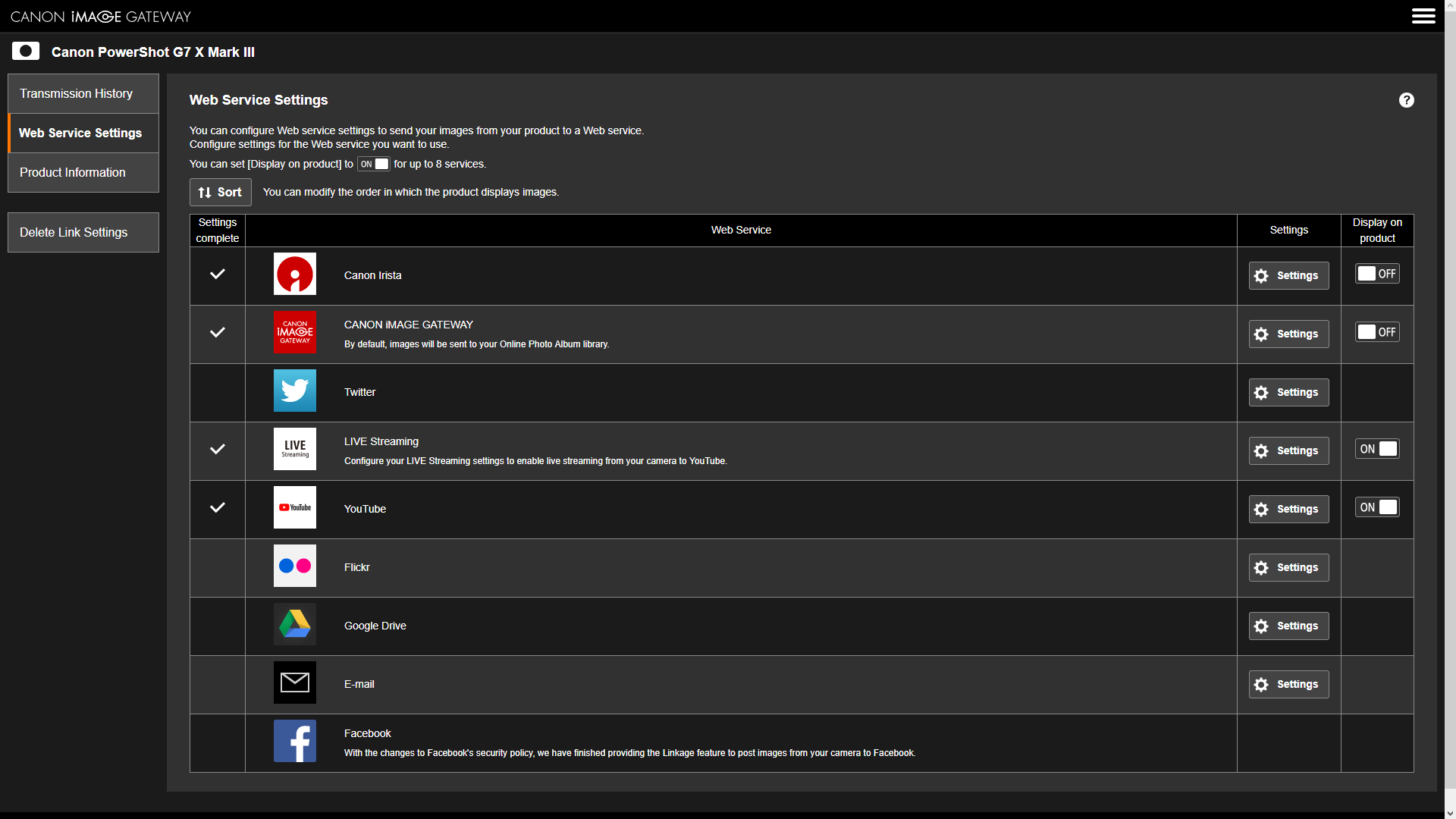Click the Canon Irista logo icon
The width and height of the screenshot is (1456, 819).
pos(295,274)
